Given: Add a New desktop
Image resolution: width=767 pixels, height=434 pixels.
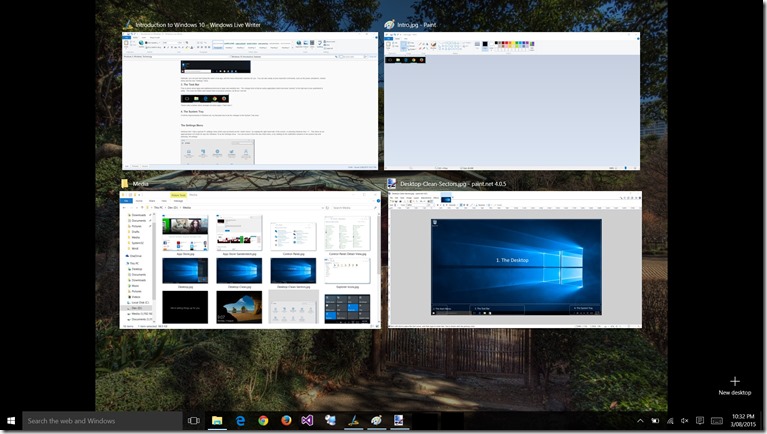Looking at the screenshot, I should [x=734, y=385].
